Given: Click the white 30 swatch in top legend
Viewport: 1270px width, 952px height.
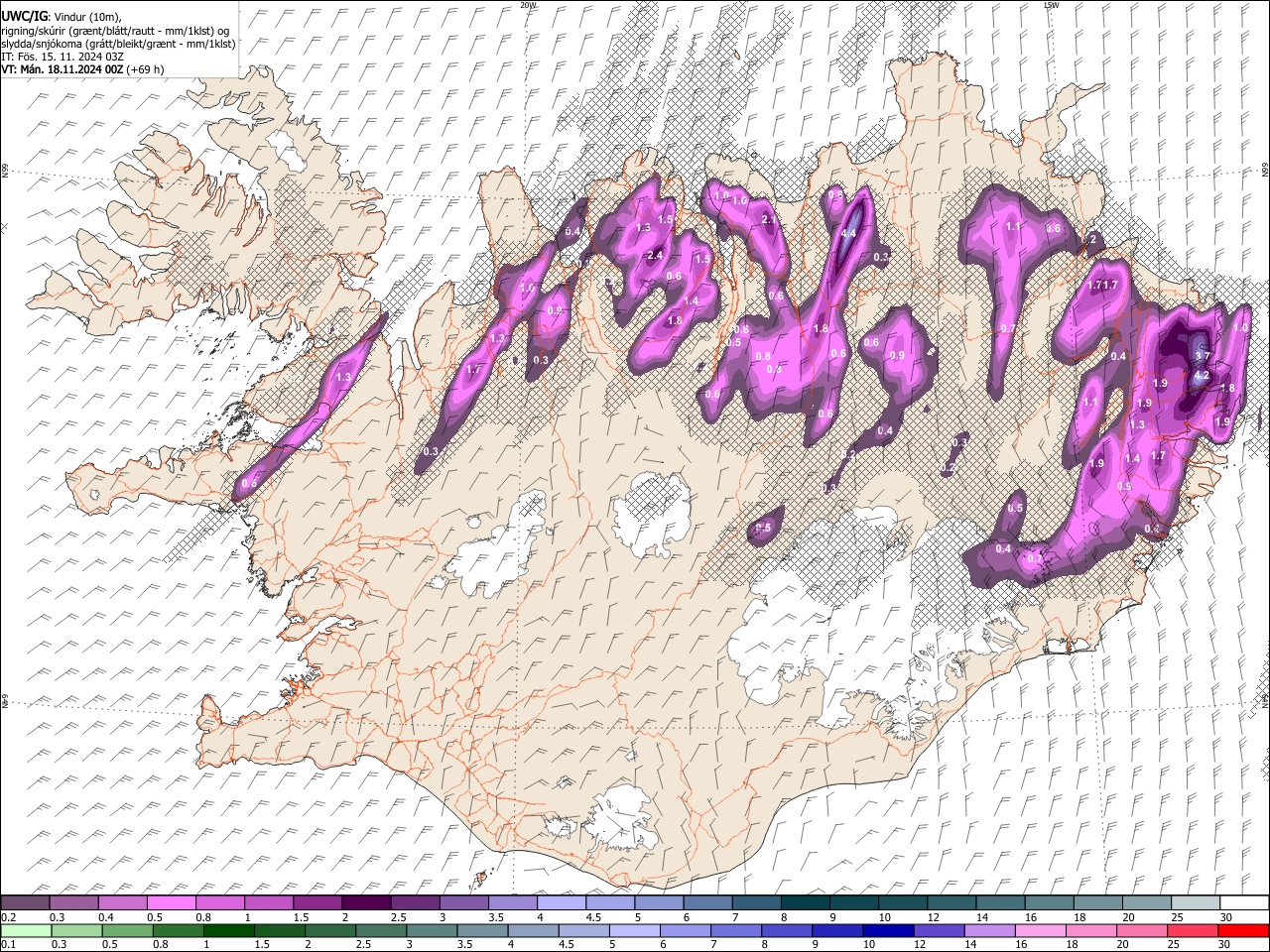Looking at the screenshot, I should [x=1244, y=903].
